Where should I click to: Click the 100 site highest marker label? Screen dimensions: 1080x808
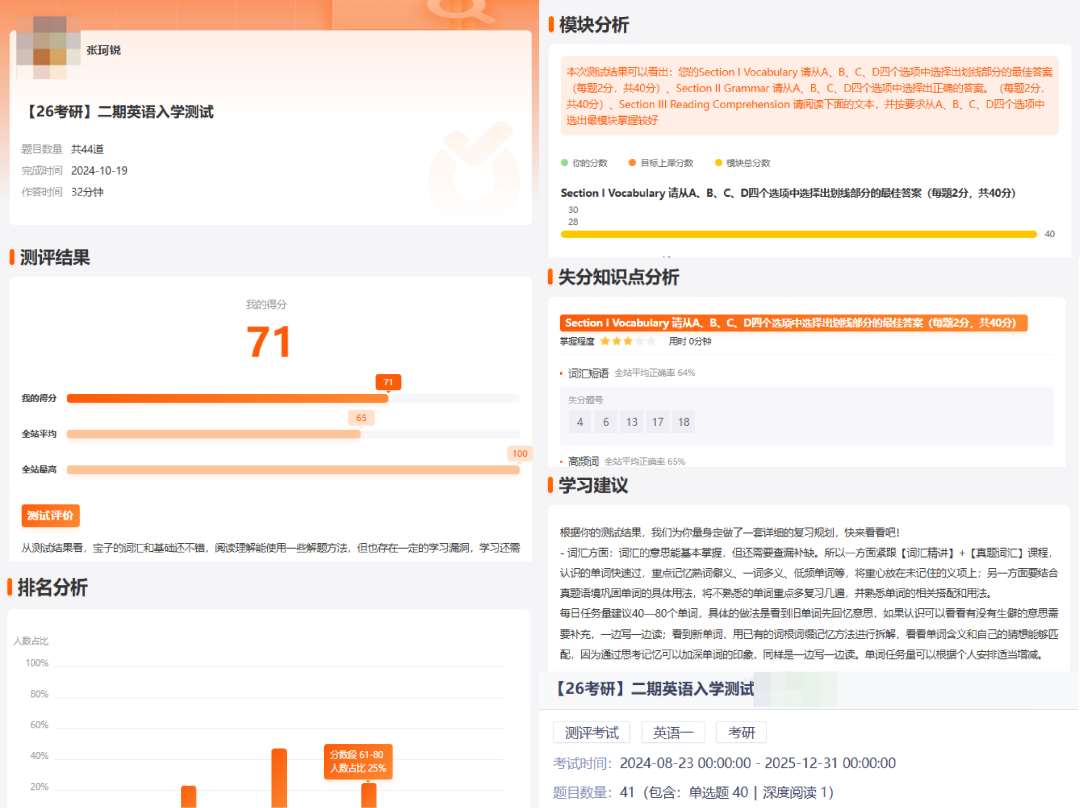[520, 453]
